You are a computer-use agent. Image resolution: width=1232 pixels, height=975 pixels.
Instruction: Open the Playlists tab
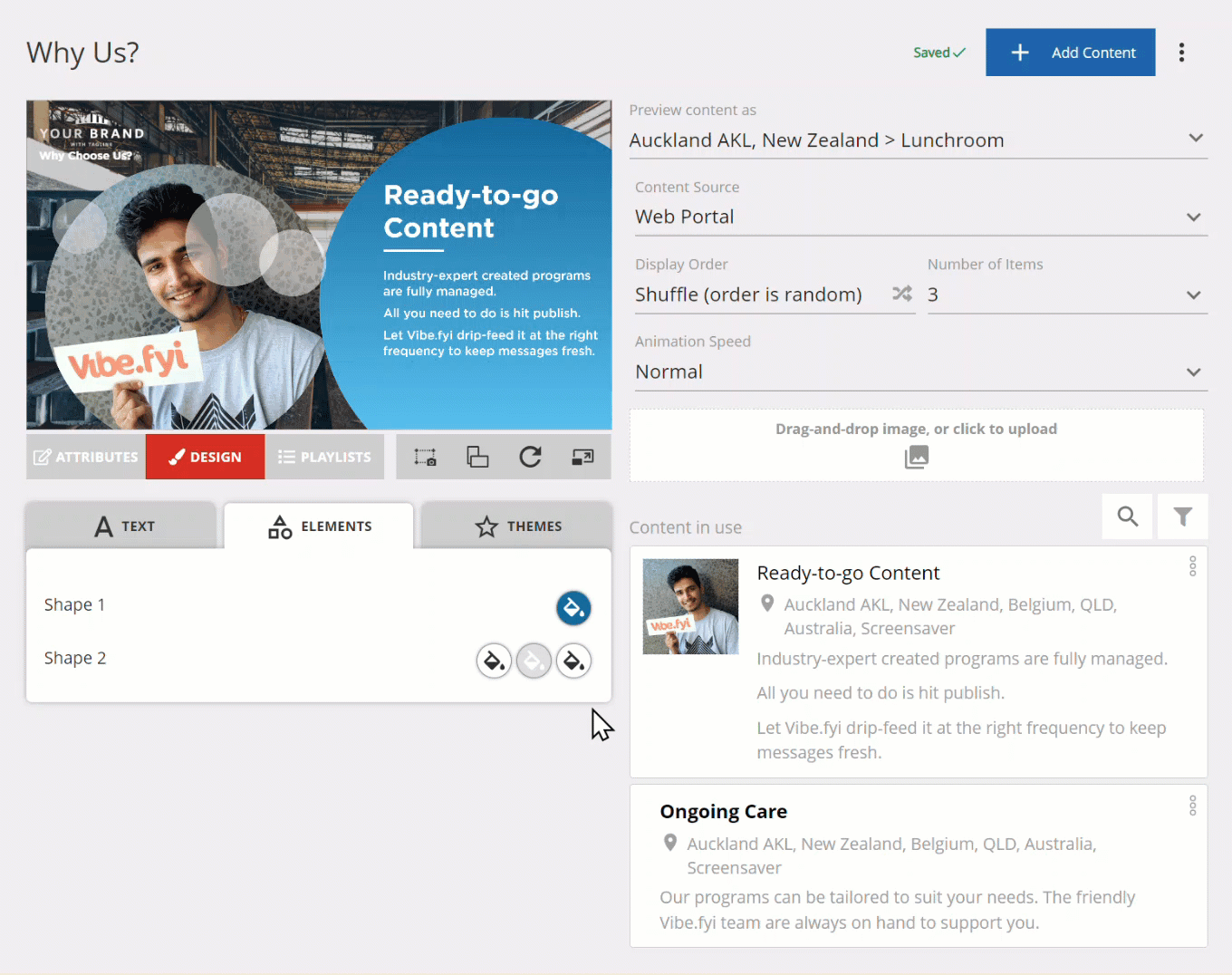324,457
